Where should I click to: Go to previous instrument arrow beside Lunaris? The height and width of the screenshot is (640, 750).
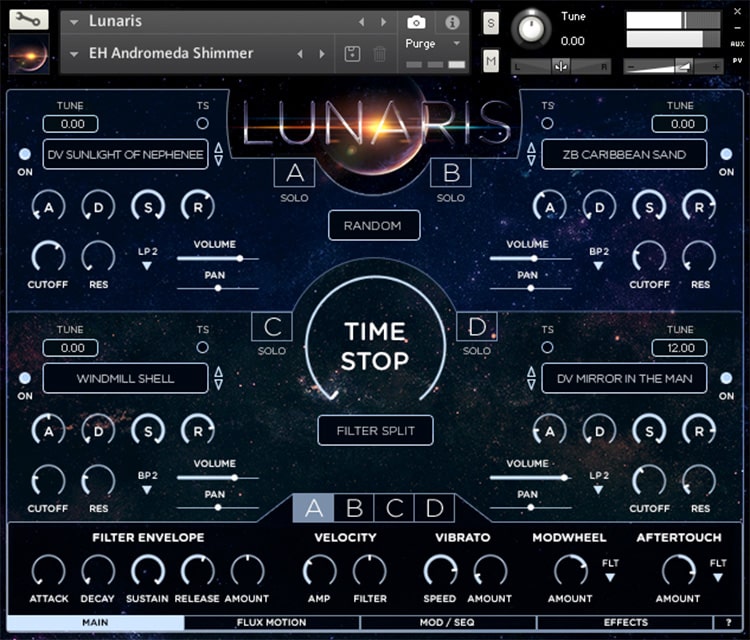click(x=362, y=22)
